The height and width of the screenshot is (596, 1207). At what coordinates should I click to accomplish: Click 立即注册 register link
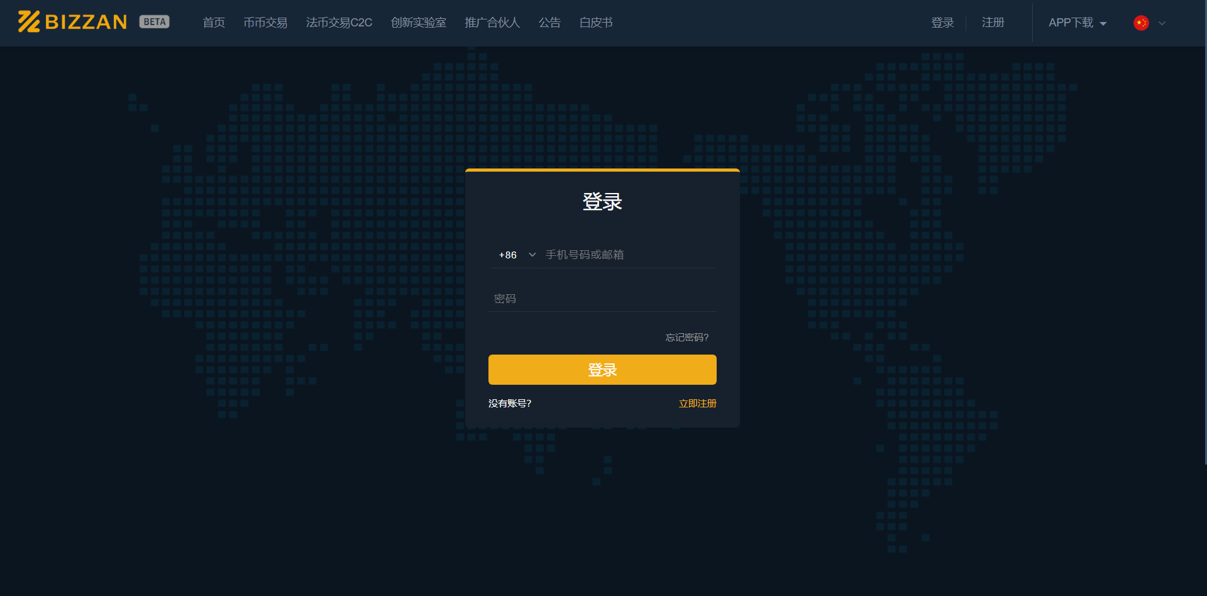(698, 404)
